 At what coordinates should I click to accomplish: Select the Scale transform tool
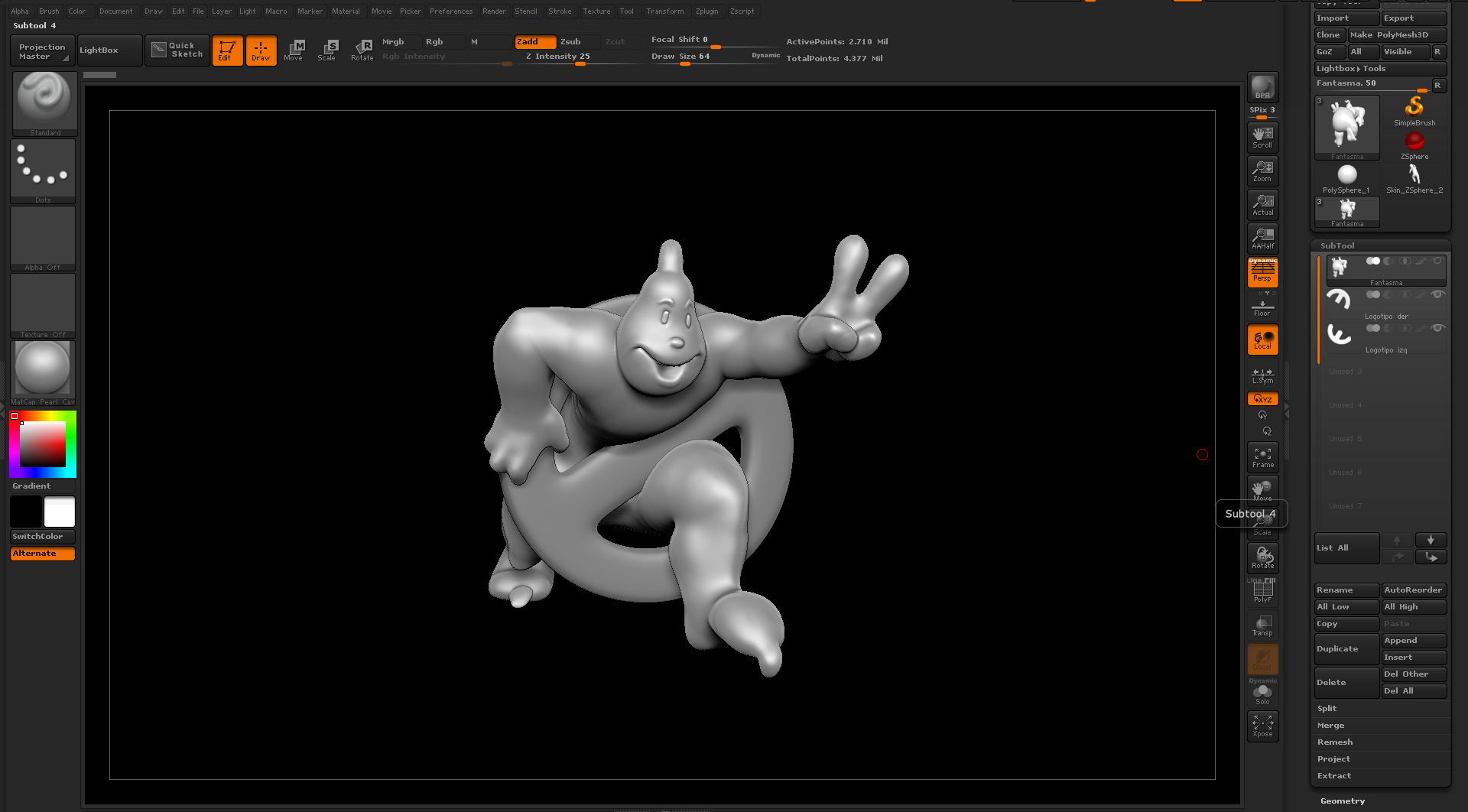326,50
